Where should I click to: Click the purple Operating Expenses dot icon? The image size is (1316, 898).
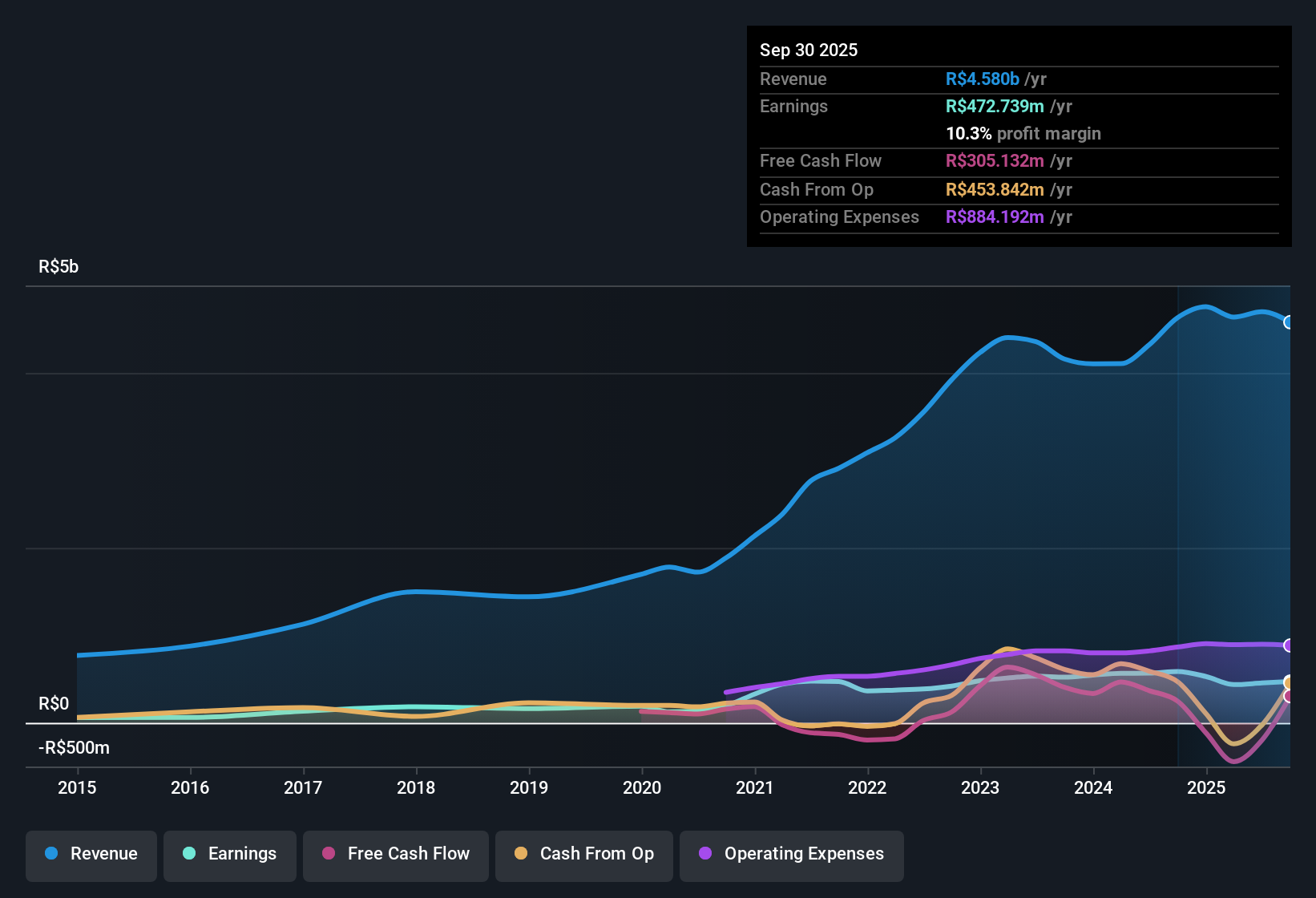[x=705, y=854]
